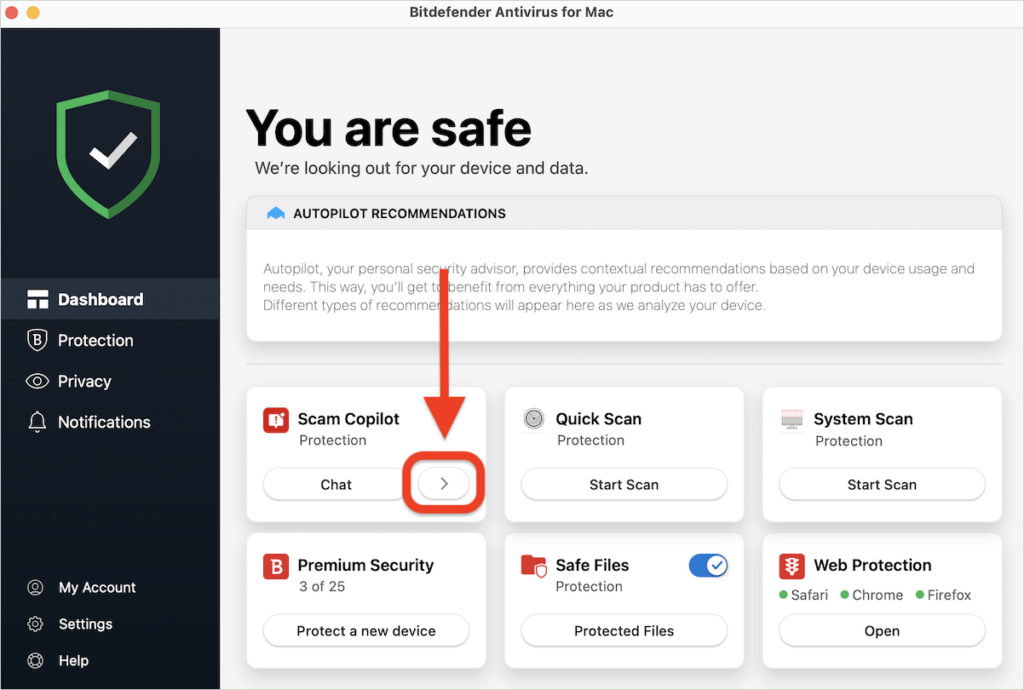View Protected Files
The image size is (1024, 690).
tap(623, 631)
